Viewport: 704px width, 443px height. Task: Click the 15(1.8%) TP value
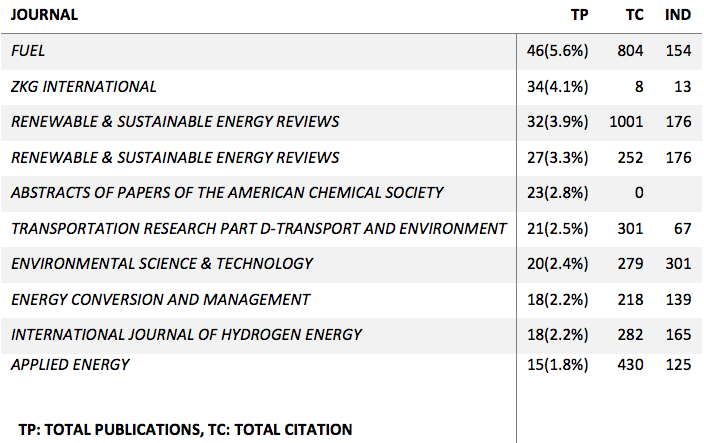557,364
